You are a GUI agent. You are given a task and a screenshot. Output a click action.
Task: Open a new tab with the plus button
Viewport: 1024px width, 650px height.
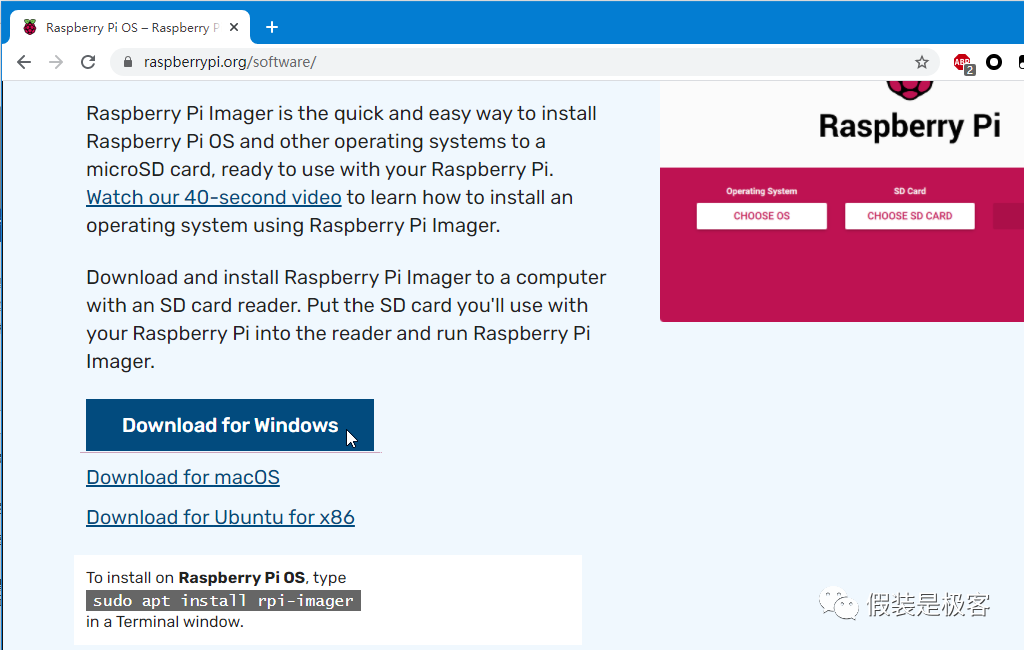272,27
